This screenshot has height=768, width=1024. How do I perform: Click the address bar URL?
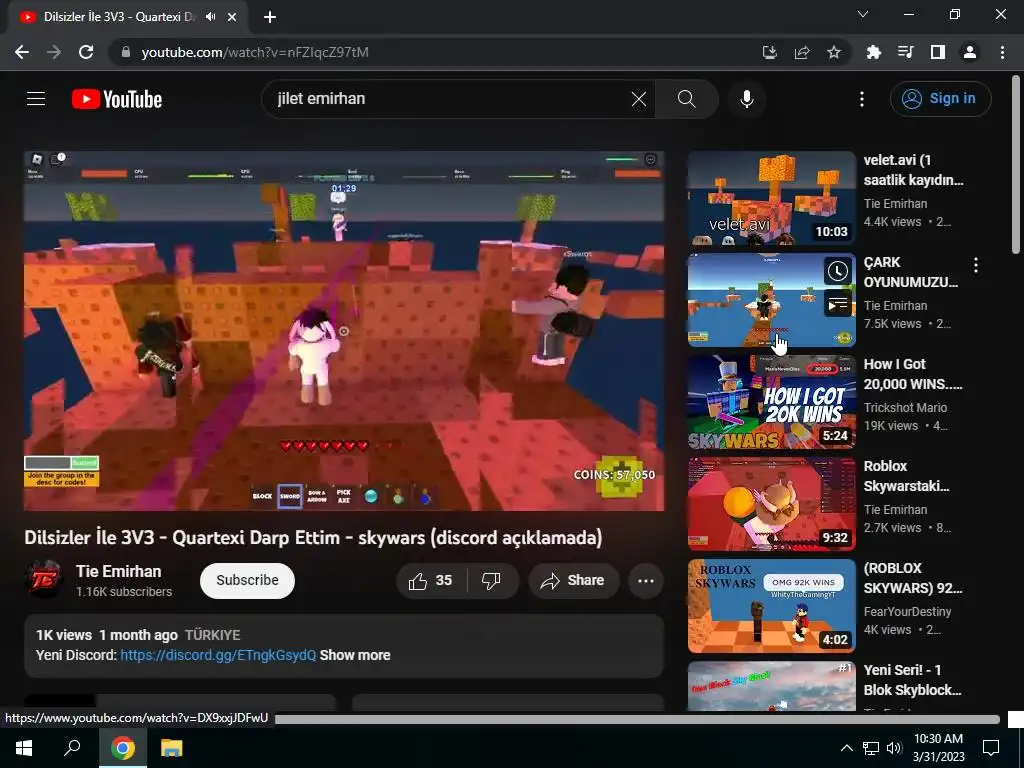tap(255, 52)
